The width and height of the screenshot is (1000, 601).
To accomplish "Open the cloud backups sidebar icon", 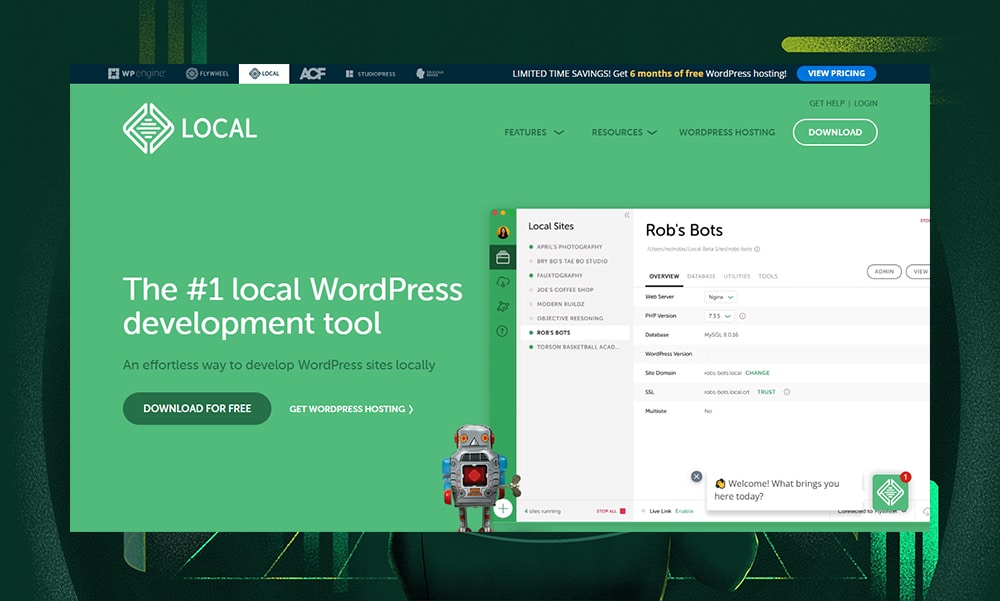I will [502, 279].
